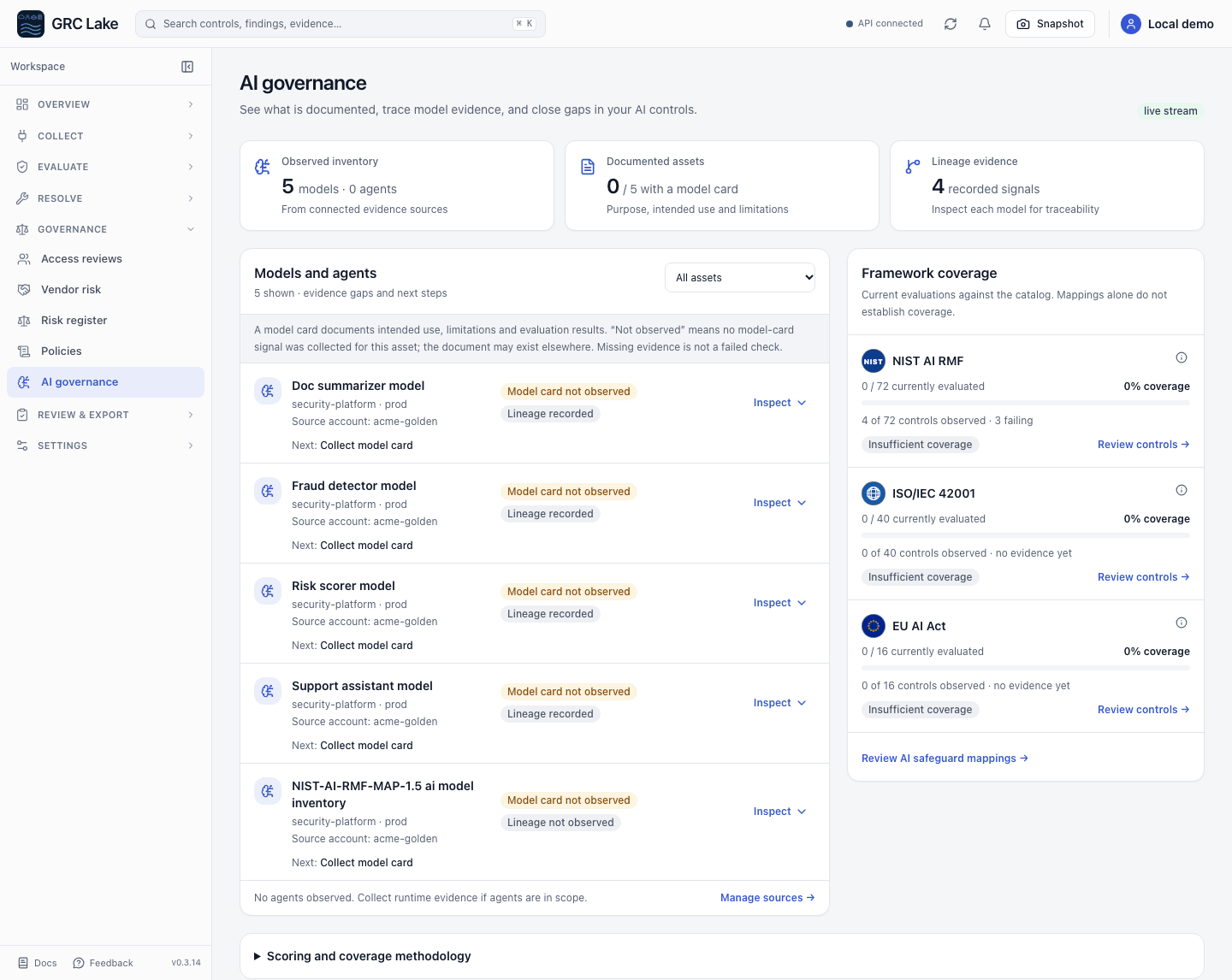Expand Inspect for NIST-AI-RMF-MAP-1.5 model inventory
The height and width of the screenshot is (980, 1232).
click(x=779, y=812)
